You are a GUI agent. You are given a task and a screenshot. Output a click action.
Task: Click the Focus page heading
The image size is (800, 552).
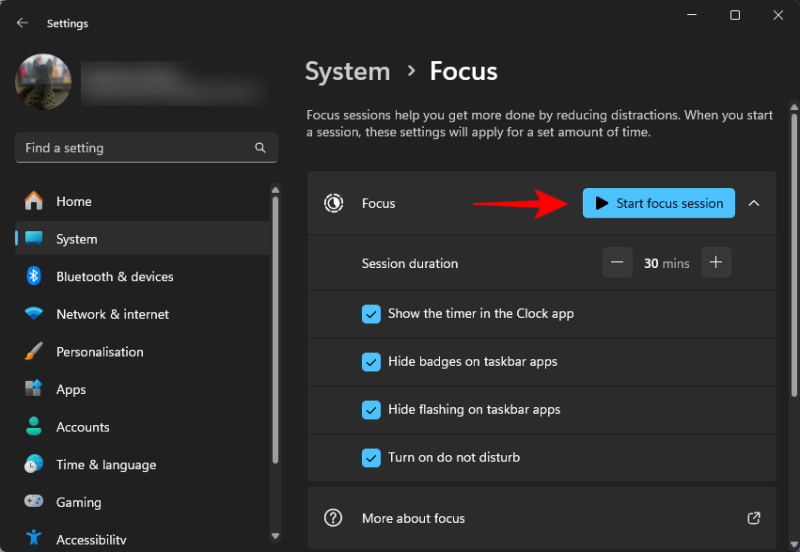pyautogui.click(x=463, y=71)
